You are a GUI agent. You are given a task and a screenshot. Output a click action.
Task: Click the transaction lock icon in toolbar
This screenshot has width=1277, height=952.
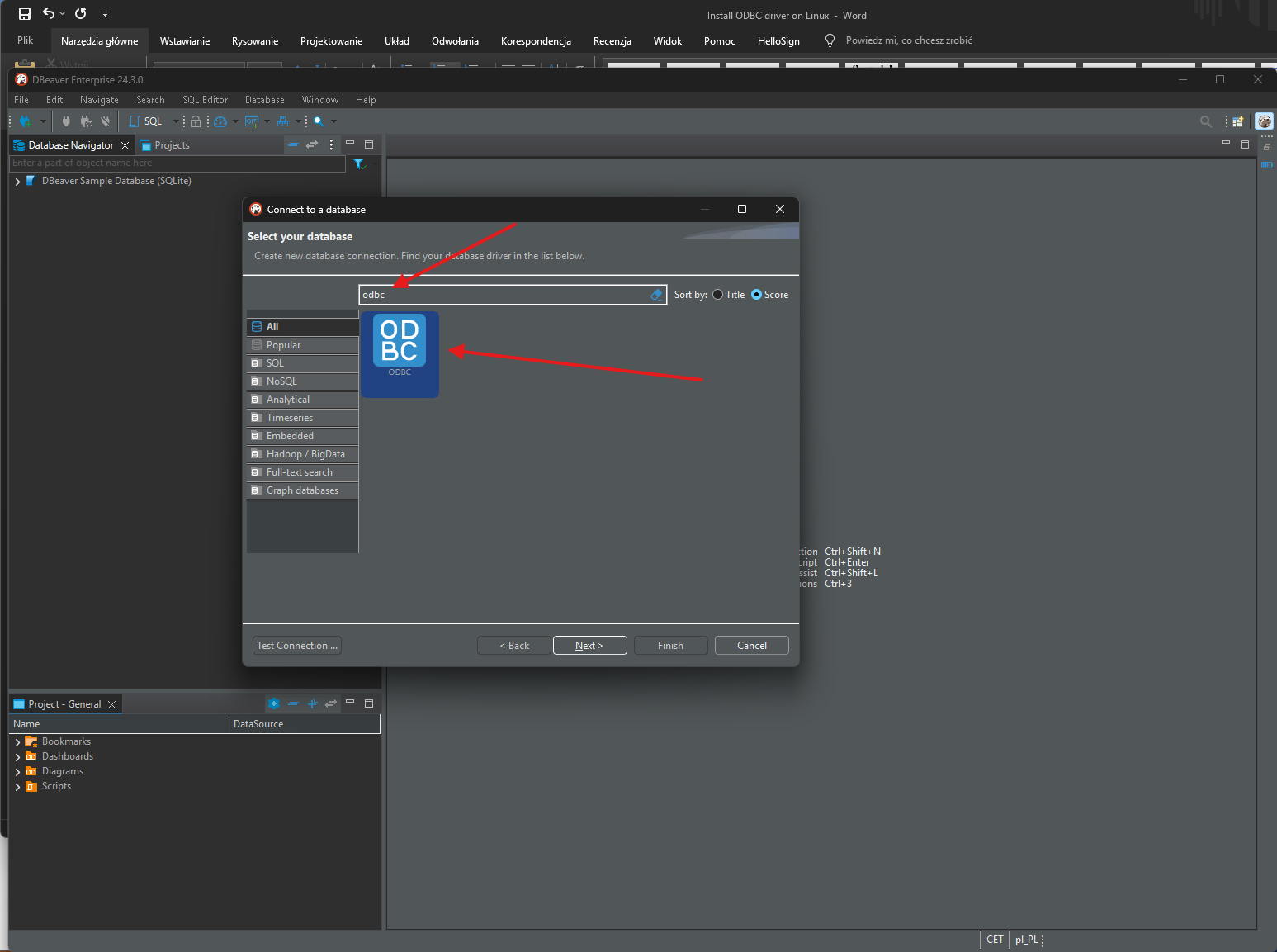[196, 121]
